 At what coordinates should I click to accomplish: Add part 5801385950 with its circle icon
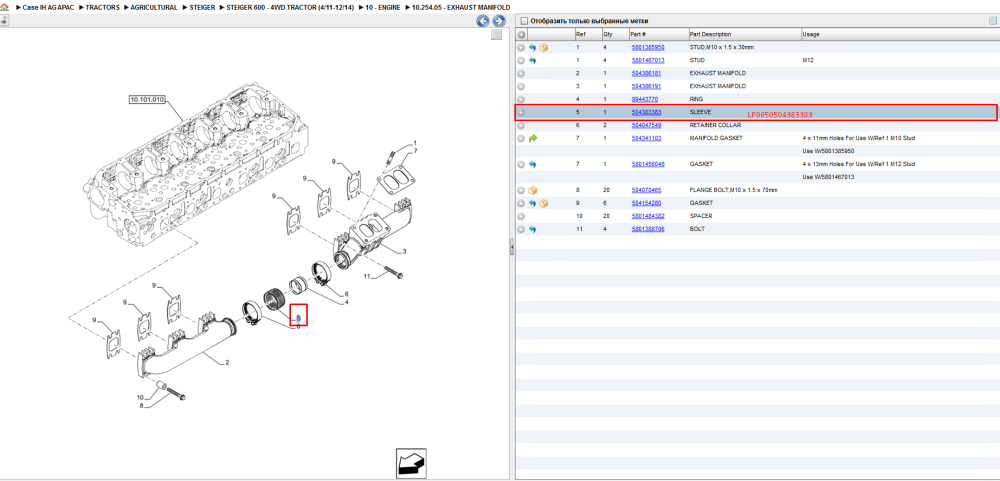pos(521,47)
